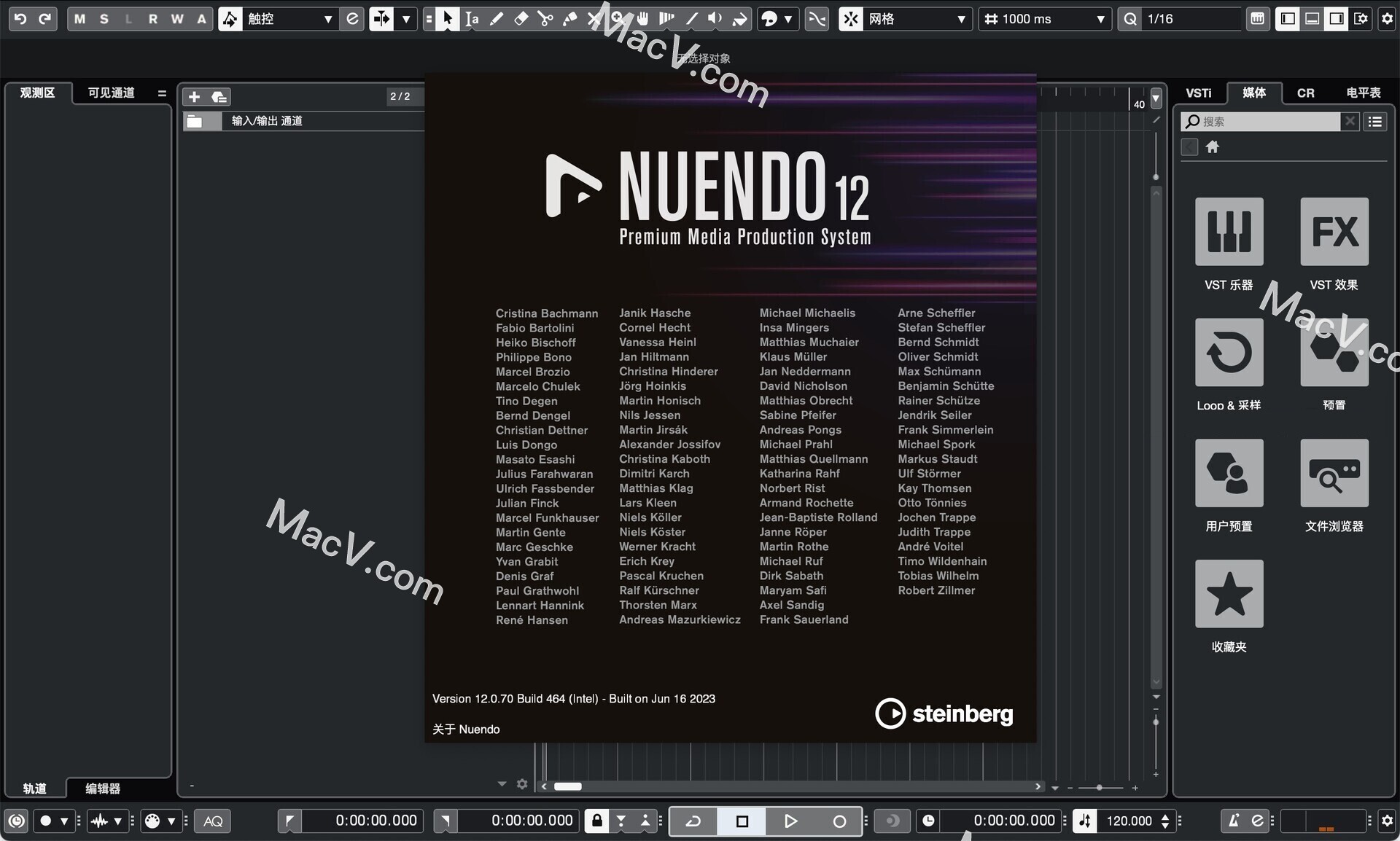
Task: Click the horizontal zoom slider handle
Action: [1099, 788]
